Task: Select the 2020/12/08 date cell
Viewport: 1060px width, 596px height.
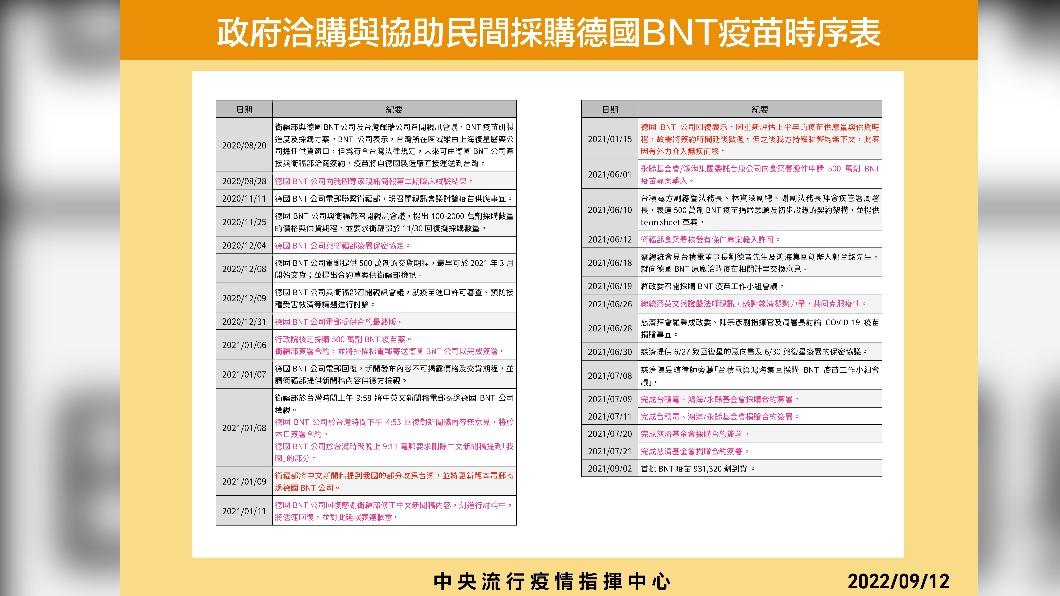Action: [x=244, y=268]
